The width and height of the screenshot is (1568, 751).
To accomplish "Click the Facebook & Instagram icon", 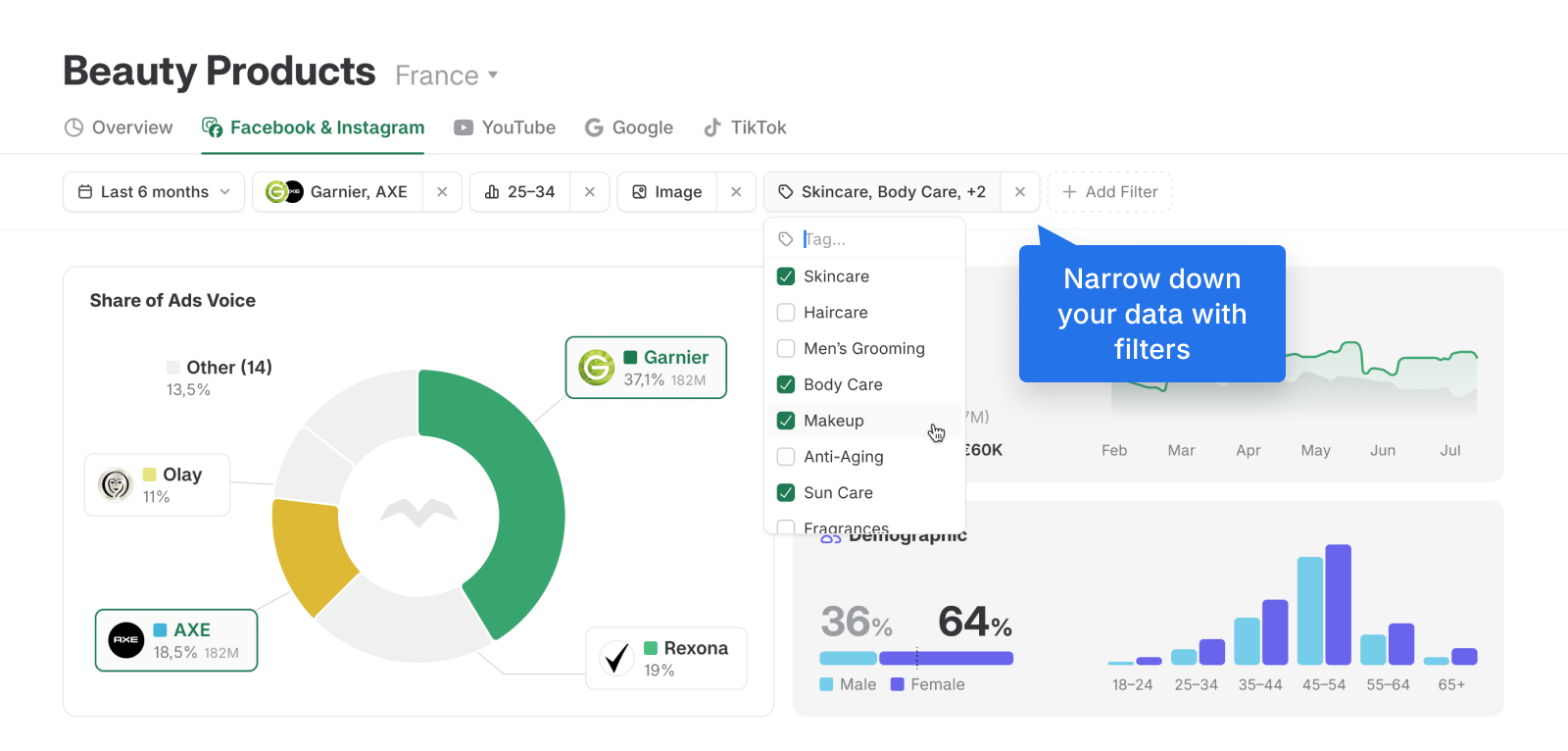I will [212, 127].
